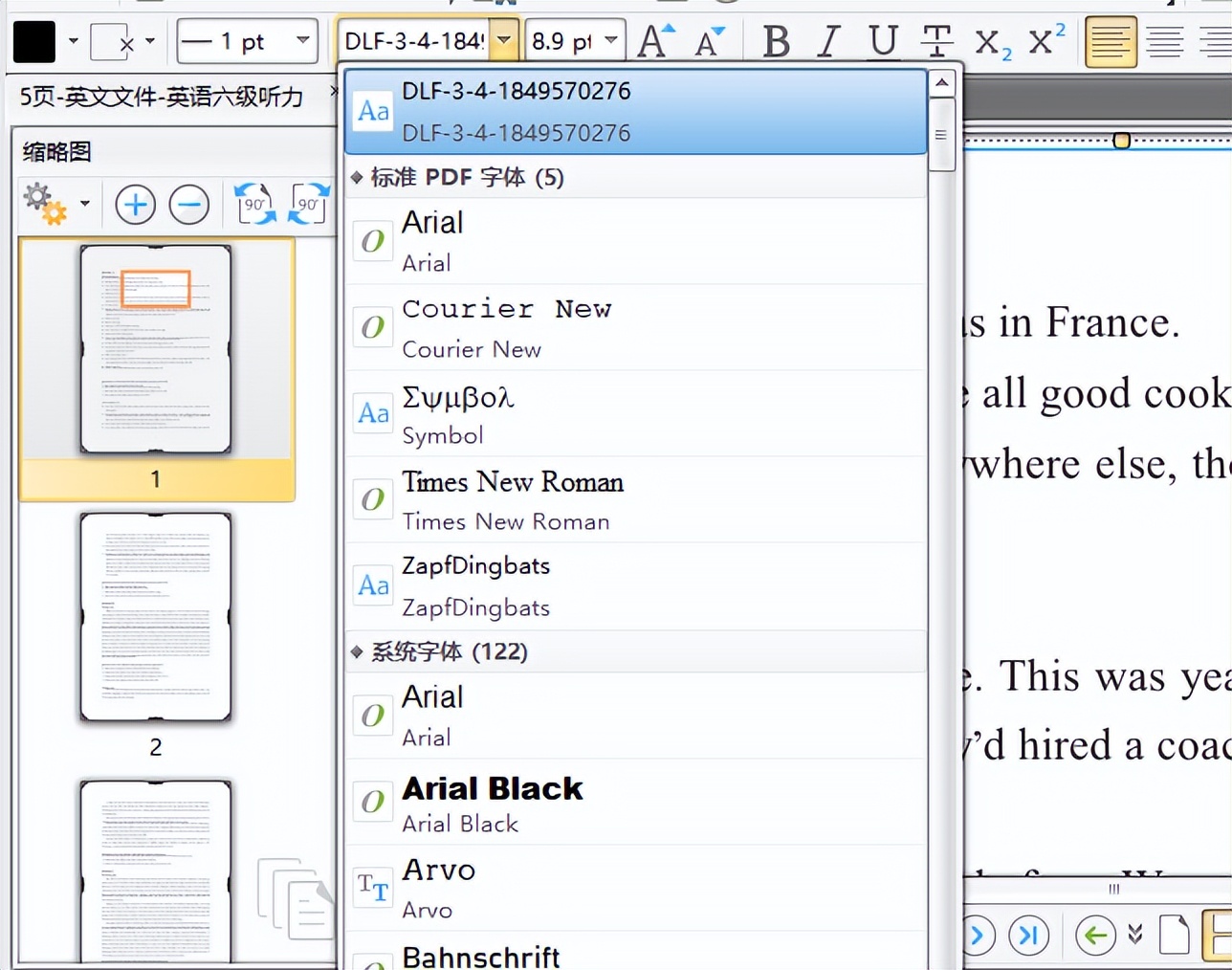
Task: Zoom out thumbnails with minus icon
Action: [x=189, y=205]
